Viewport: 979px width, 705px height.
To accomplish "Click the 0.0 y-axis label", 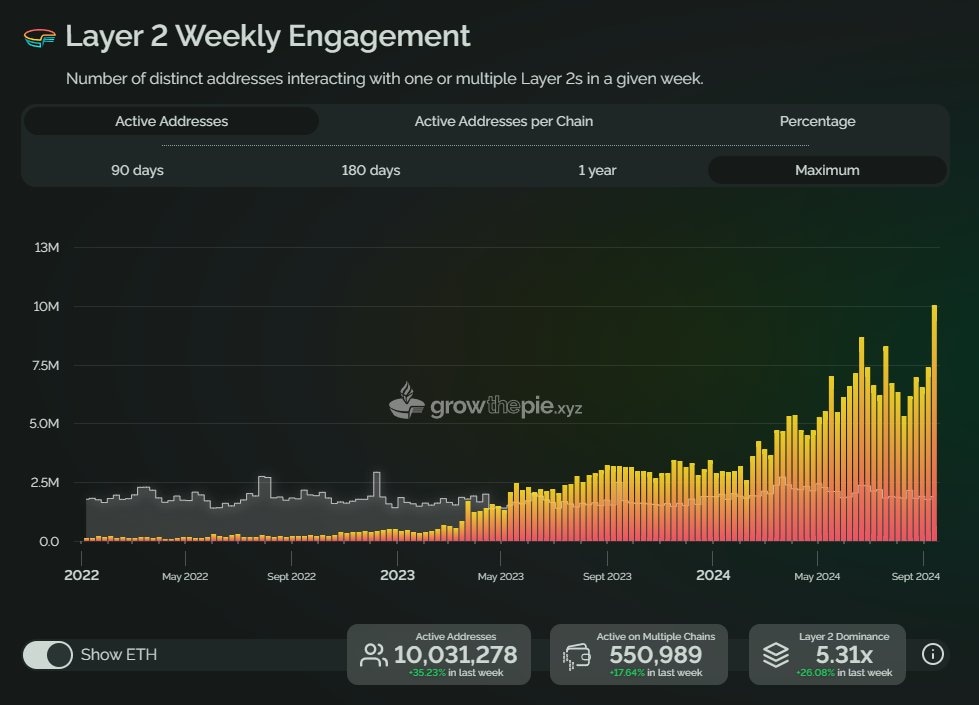I will click(x=49, y=541).
